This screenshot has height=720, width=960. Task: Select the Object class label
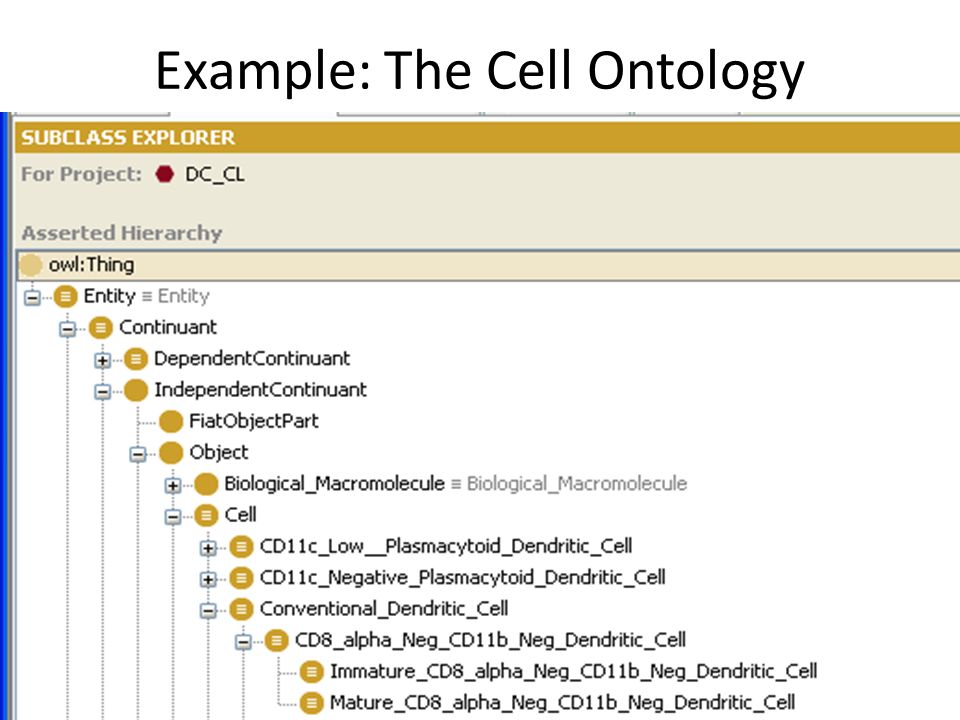[x=219, y=452]
